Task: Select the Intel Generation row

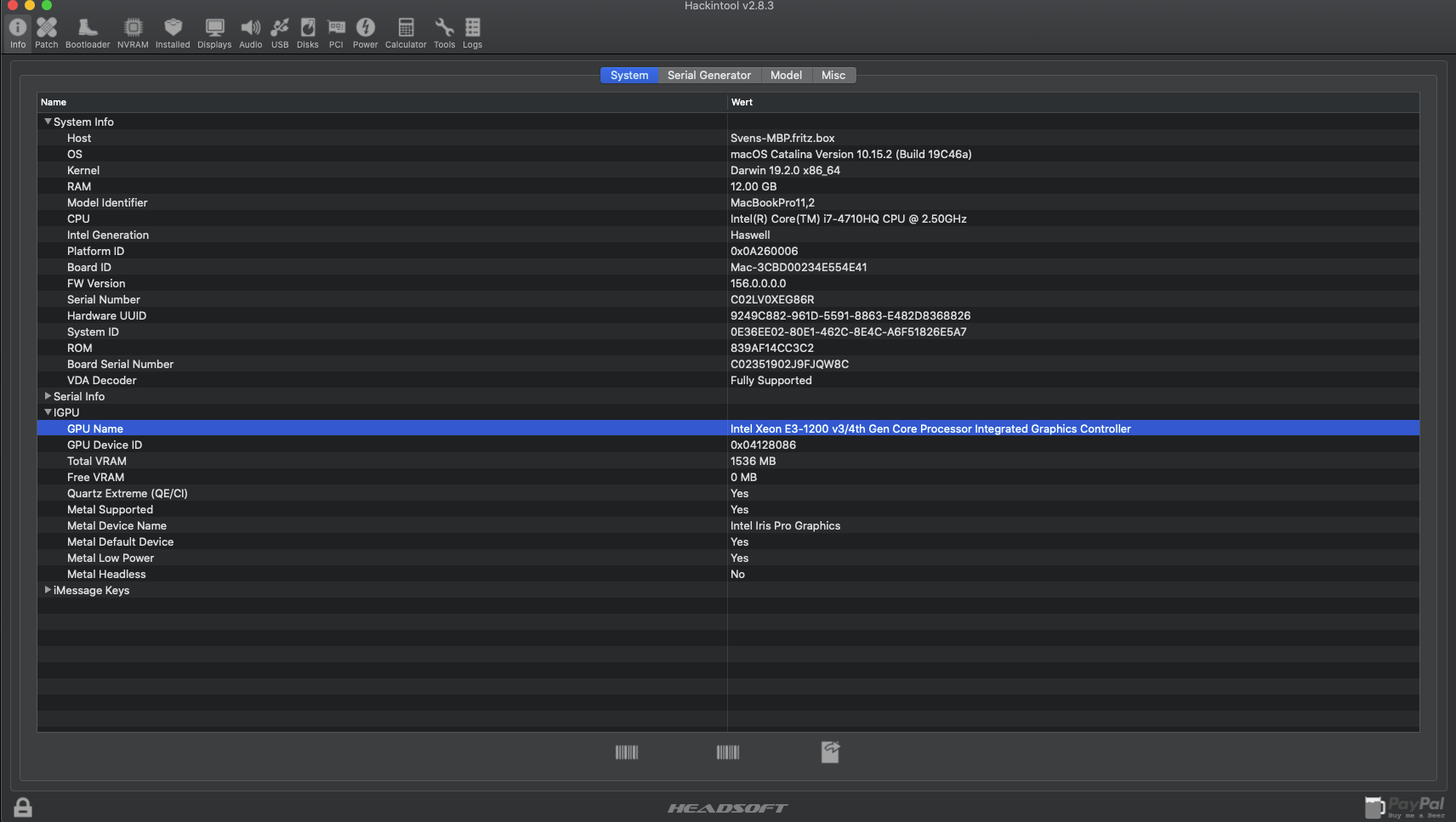Action: coord(728,235)
